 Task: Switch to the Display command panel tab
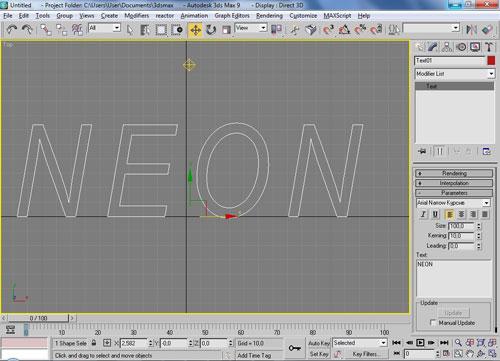(x=475, y=47)
